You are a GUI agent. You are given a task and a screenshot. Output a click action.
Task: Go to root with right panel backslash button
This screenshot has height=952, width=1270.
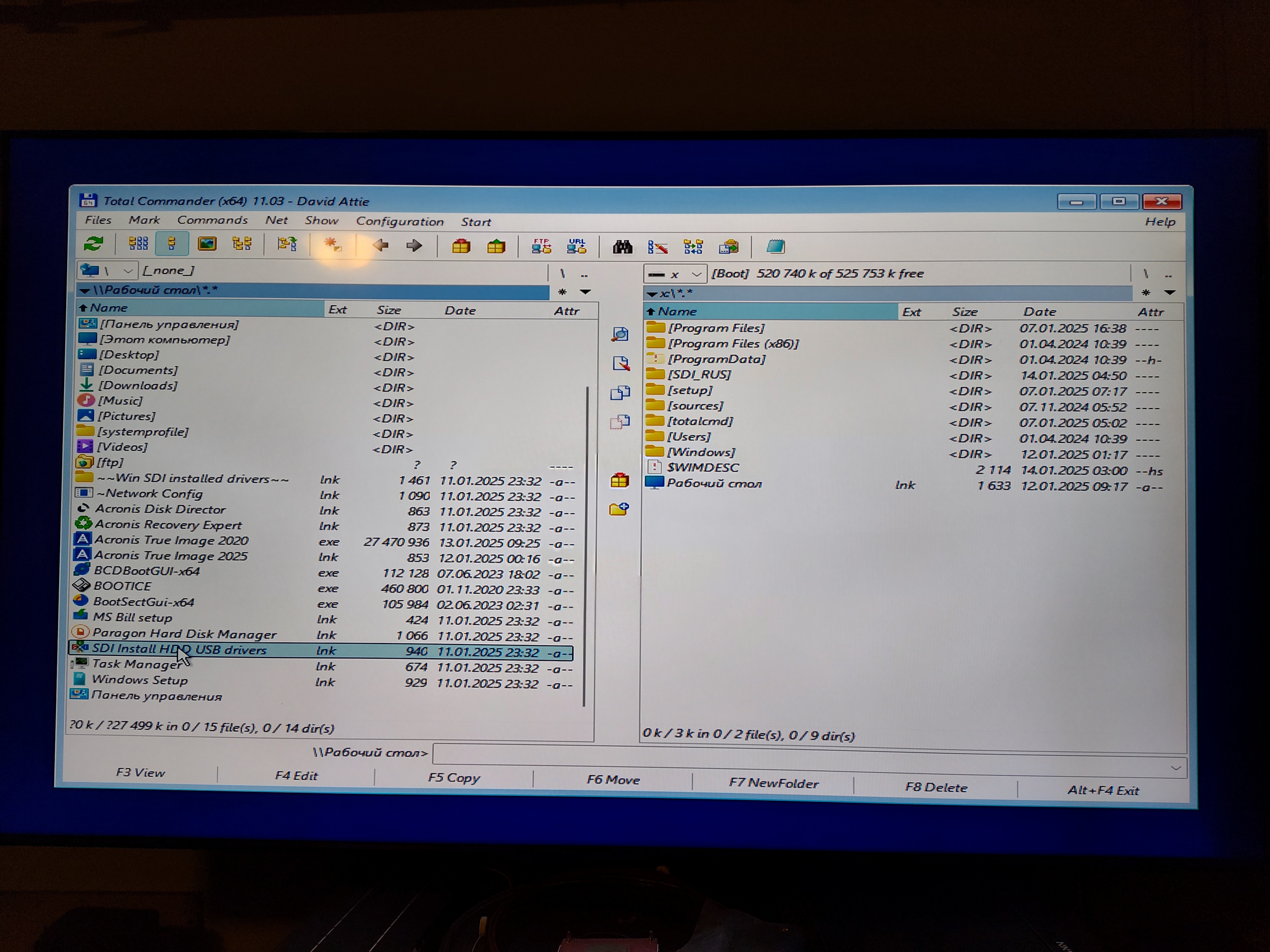click(x=1145, y=274)
